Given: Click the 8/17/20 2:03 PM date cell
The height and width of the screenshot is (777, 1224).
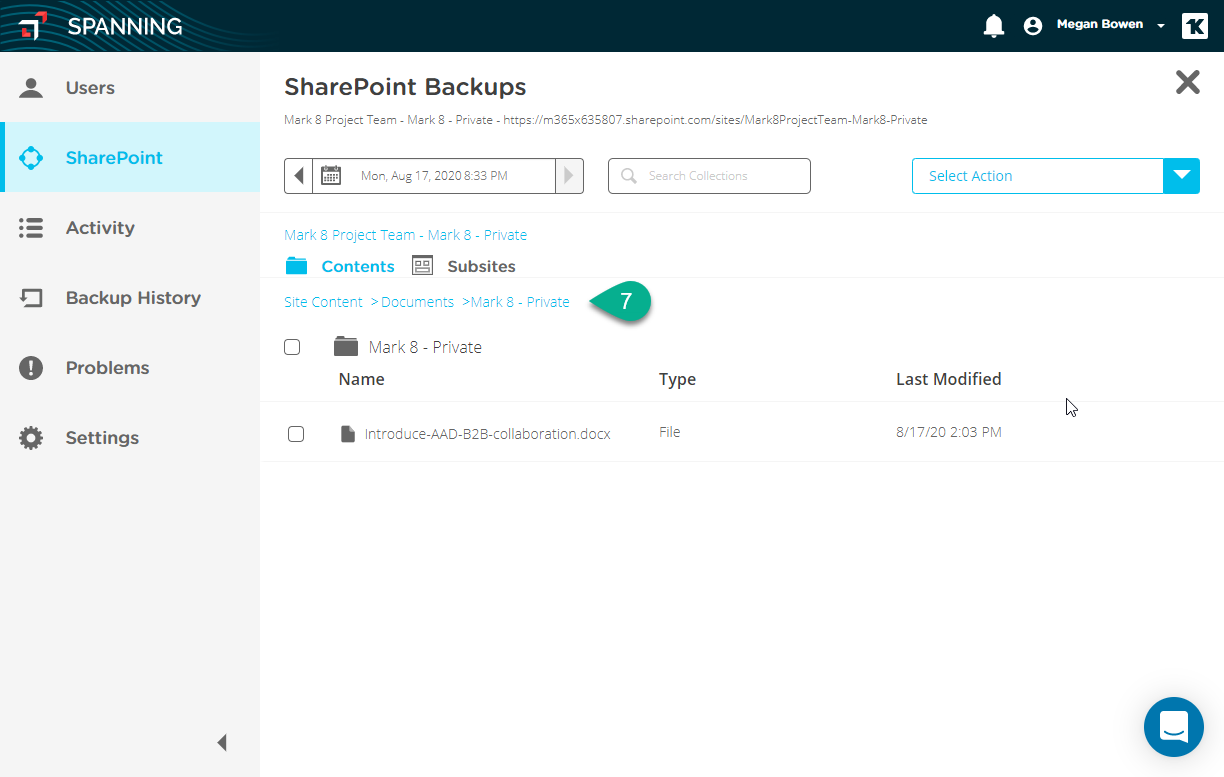Looking at the screenshot, I should [949, 432].
